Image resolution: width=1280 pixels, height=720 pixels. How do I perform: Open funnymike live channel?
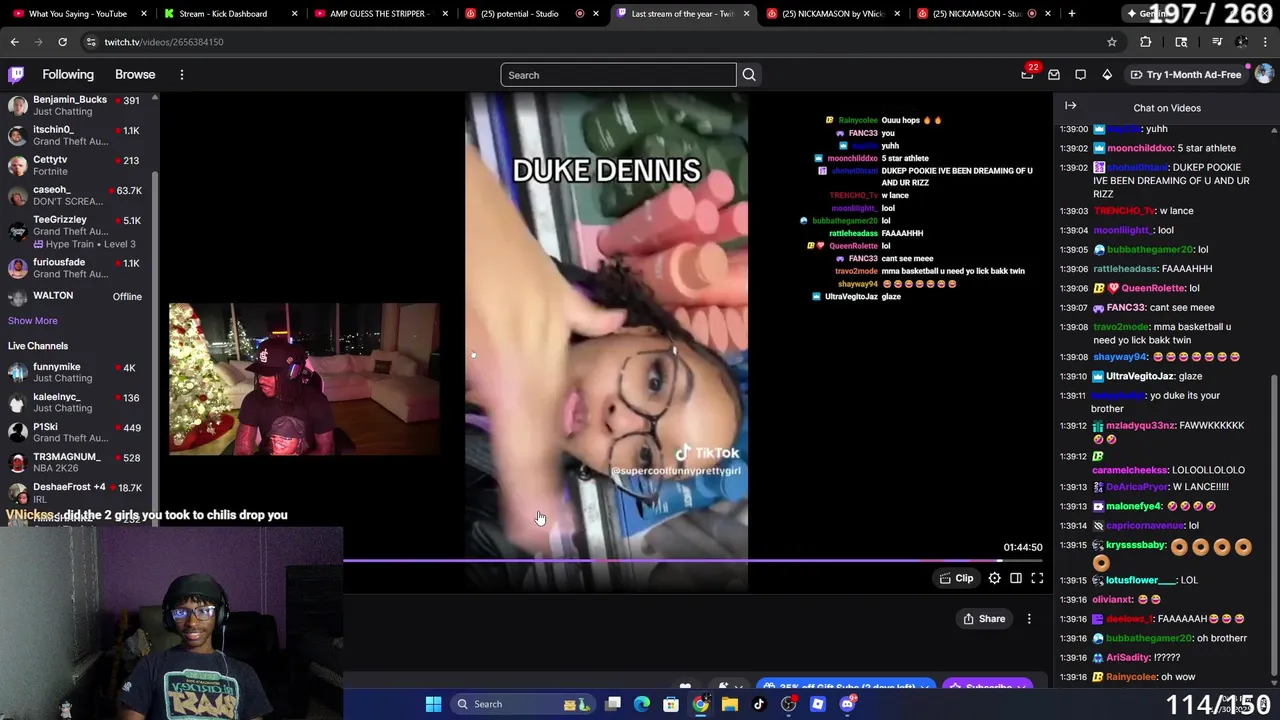[76, 372]
